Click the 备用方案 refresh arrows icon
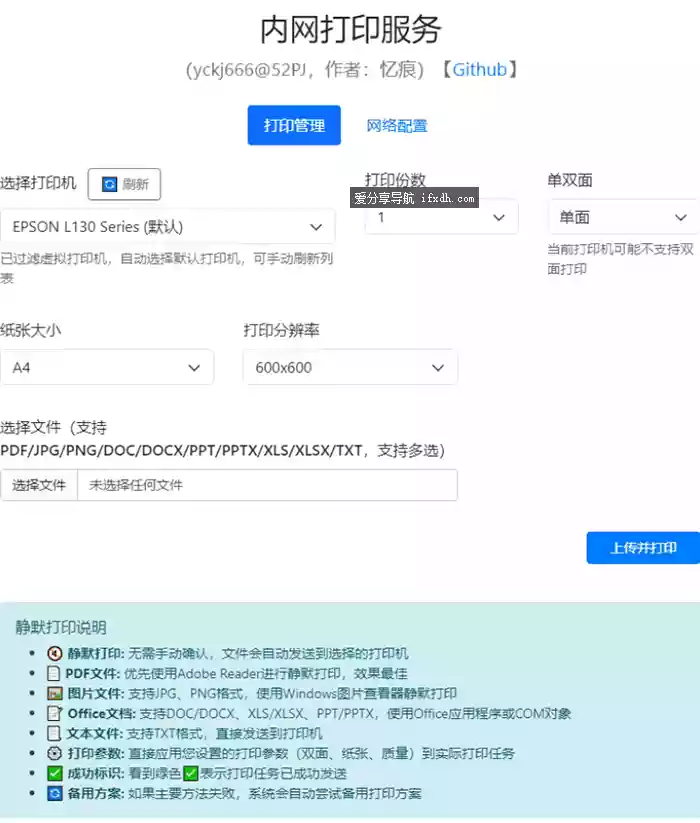This screenshot has width=700, height=823. click(55, 793)
